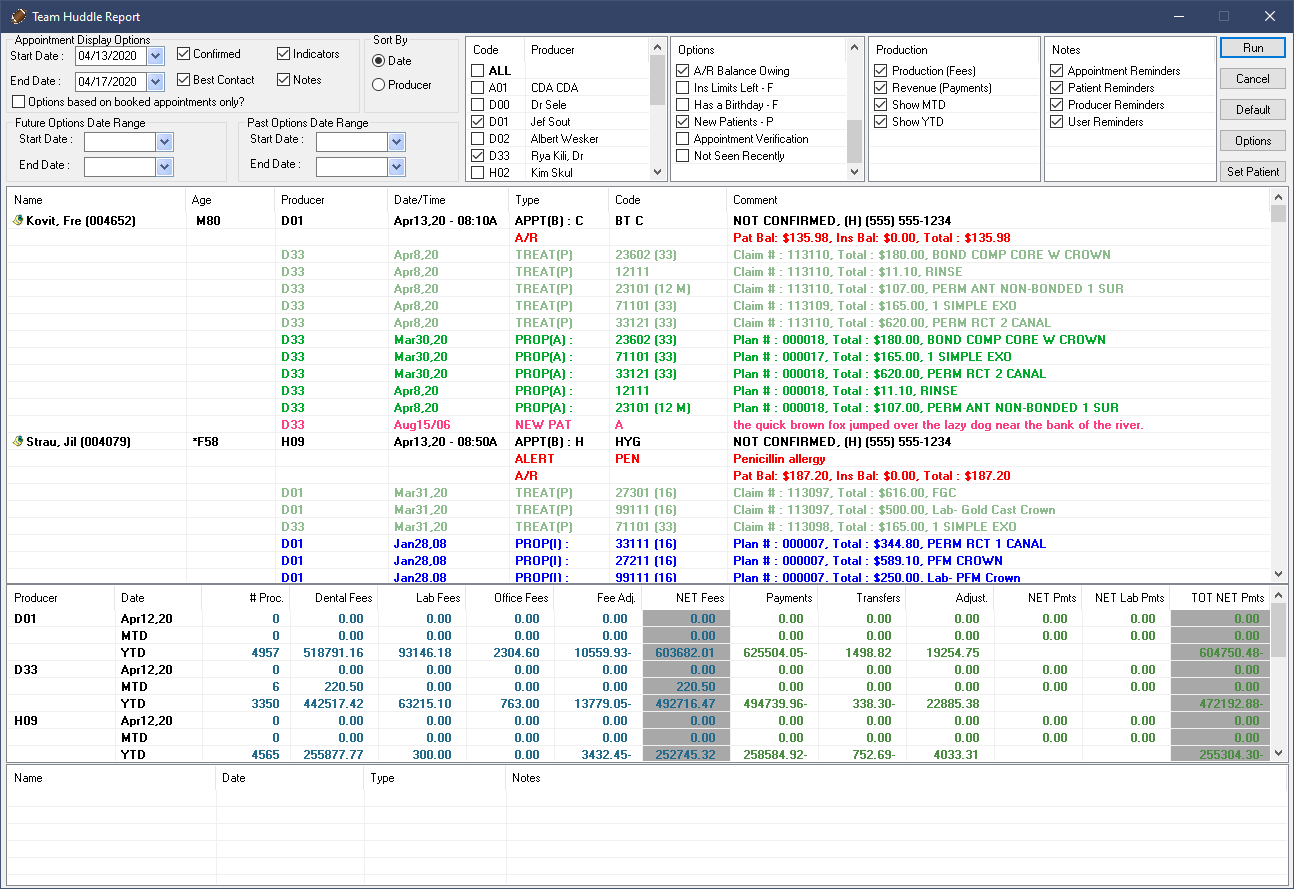Check producer D02 Albert Wesker
This screenshot has height=889, width=1294.
tap(478, 139)
